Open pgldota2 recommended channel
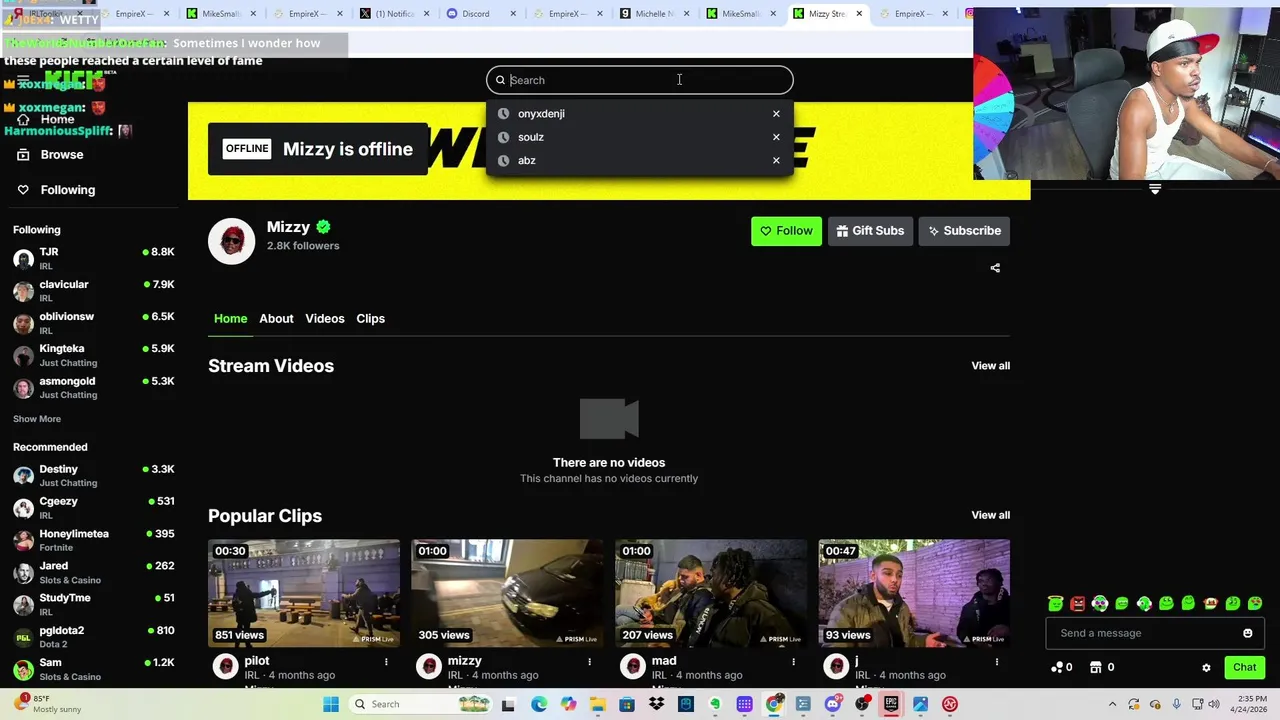 tap(94, 637)
